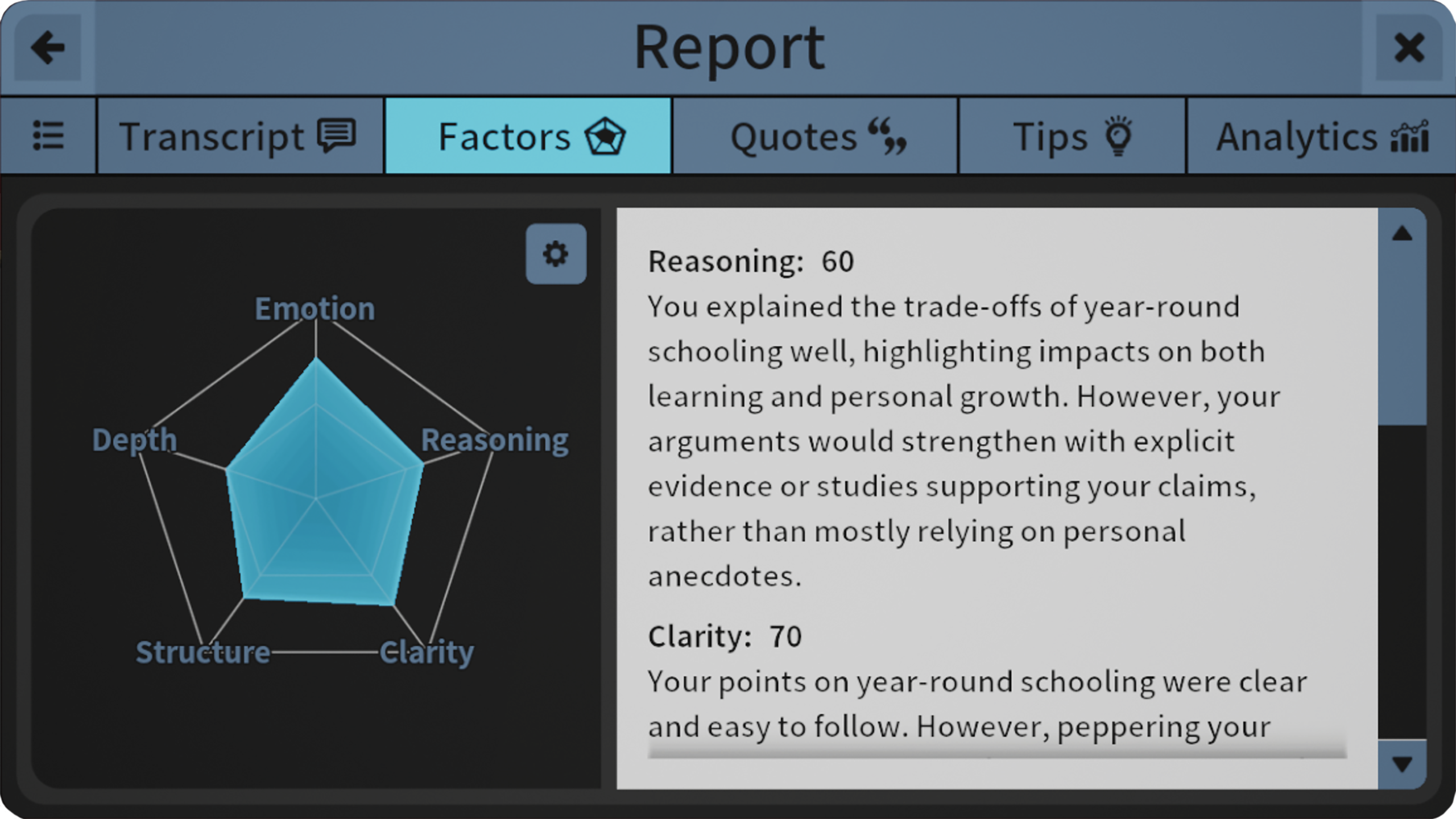1456x819 pixels.
Task: Click the back arrow button
Action: tap(48, 47)
